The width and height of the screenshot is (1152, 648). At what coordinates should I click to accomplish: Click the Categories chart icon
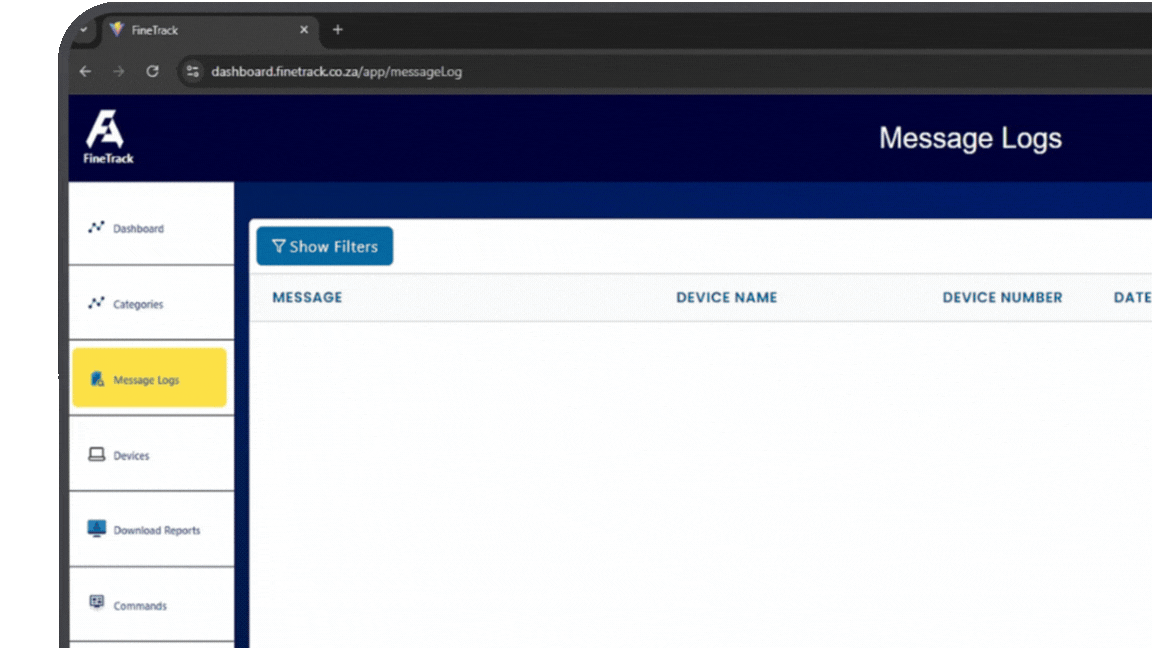tap(96, 302)
